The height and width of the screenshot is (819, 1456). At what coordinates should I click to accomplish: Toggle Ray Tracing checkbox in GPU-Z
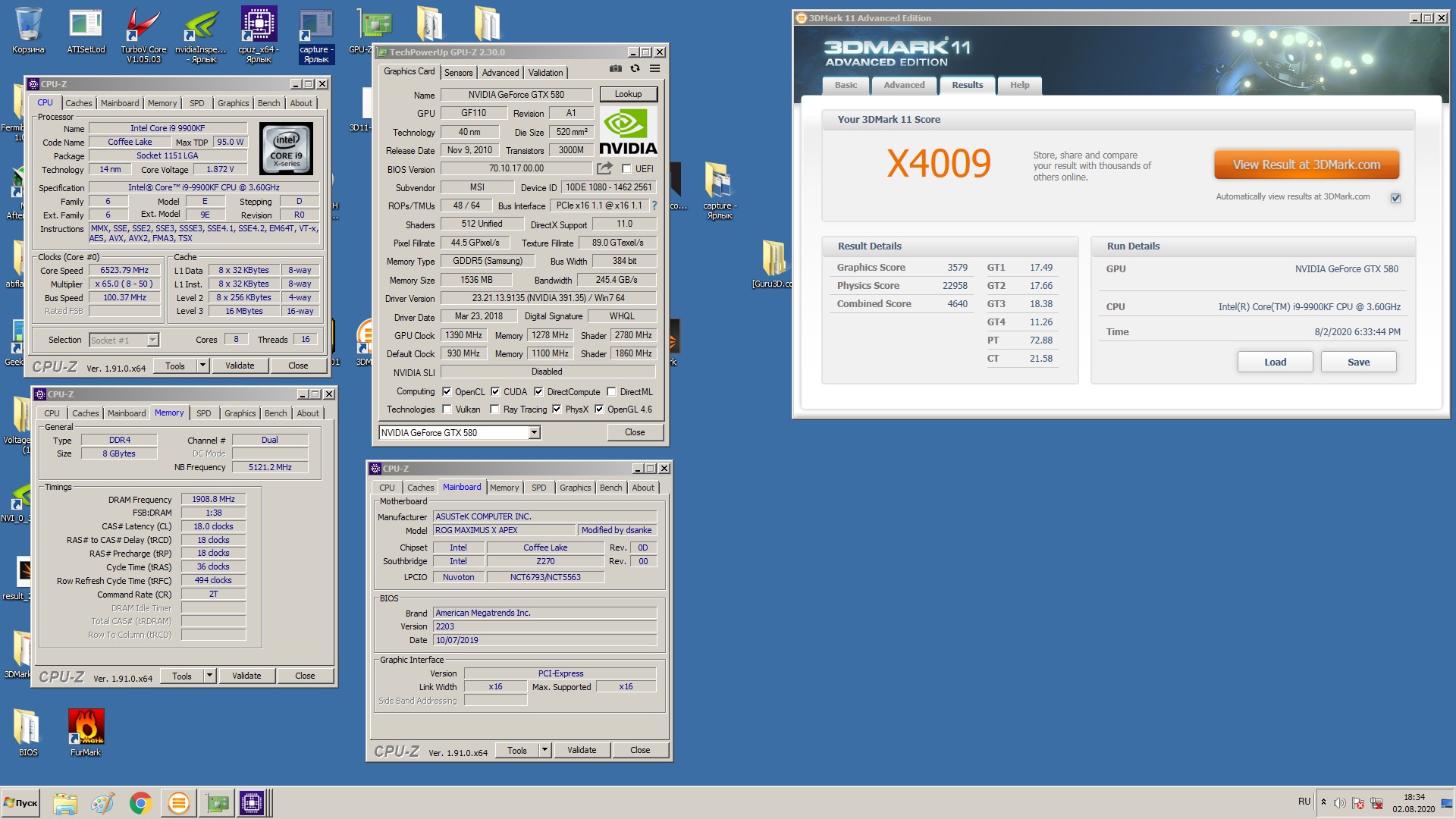coord(494,409)
